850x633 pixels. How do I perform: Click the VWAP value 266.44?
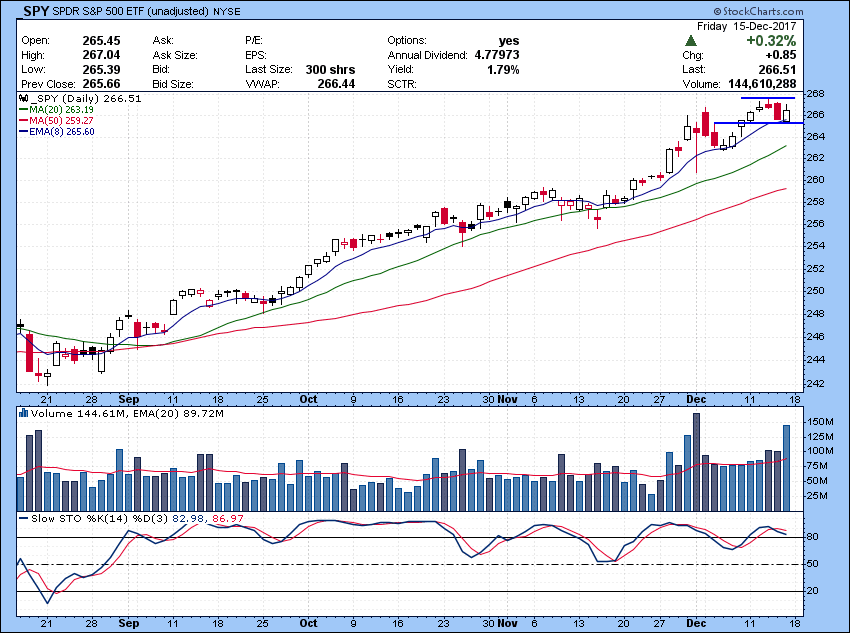point(336,84)
